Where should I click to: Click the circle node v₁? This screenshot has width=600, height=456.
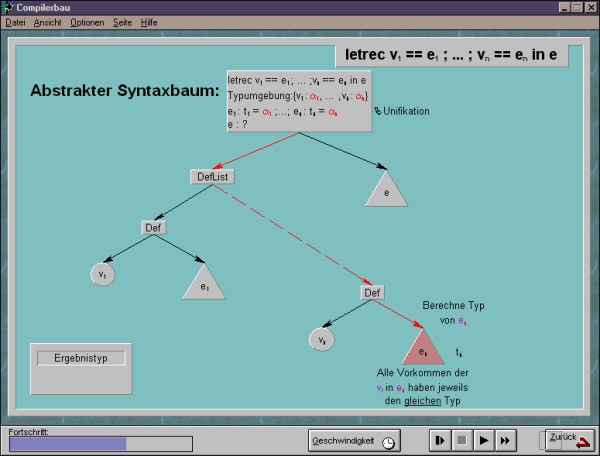101,273
